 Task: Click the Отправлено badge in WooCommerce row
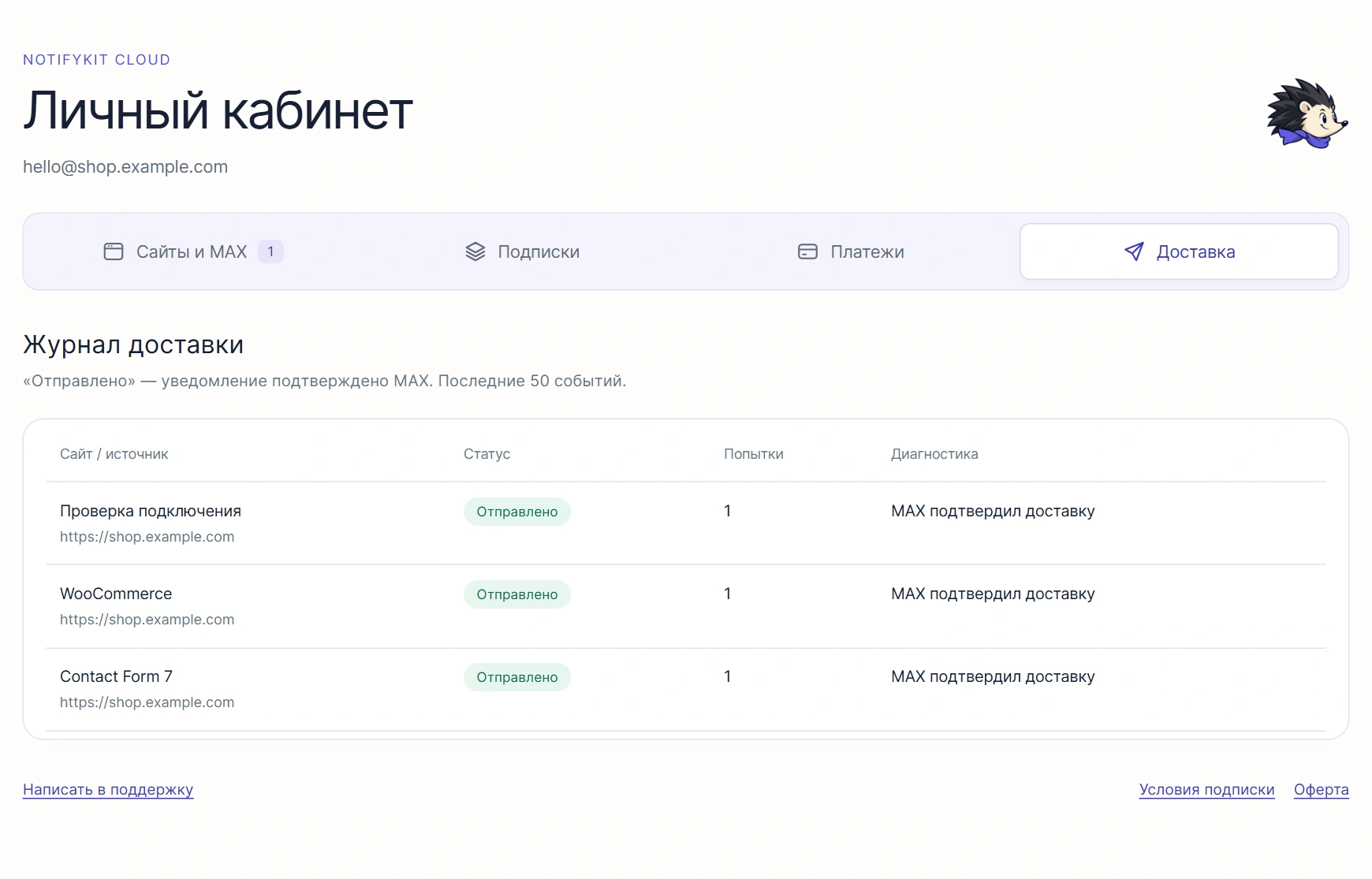click(x=517, y=594)
